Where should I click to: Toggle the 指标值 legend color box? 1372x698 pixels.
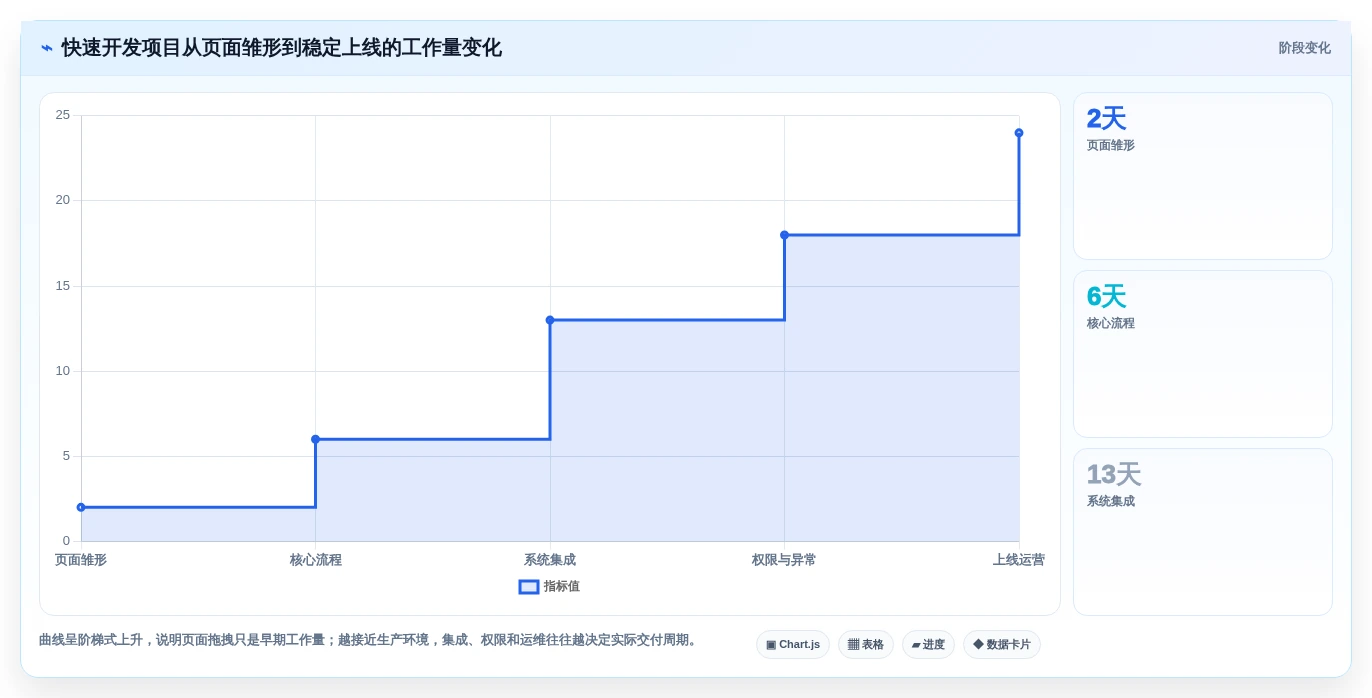point(529,587)
